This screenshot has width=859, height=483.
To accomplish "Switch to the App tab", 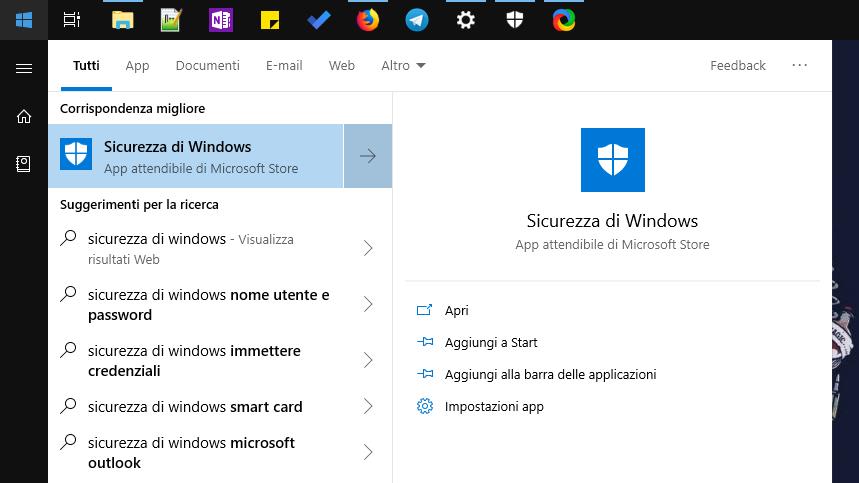I will [137, 66].
